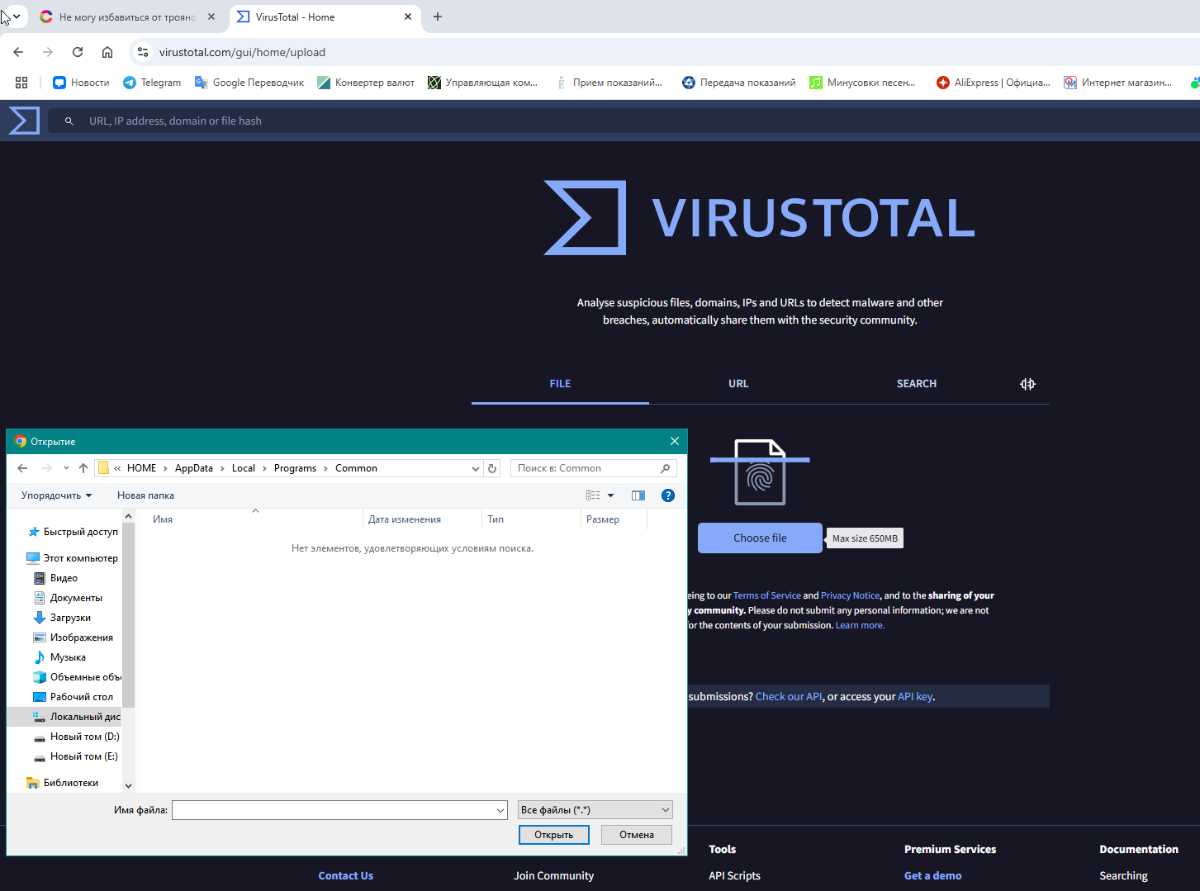
Task: Click Chrome home button
Action: point(108,52)
